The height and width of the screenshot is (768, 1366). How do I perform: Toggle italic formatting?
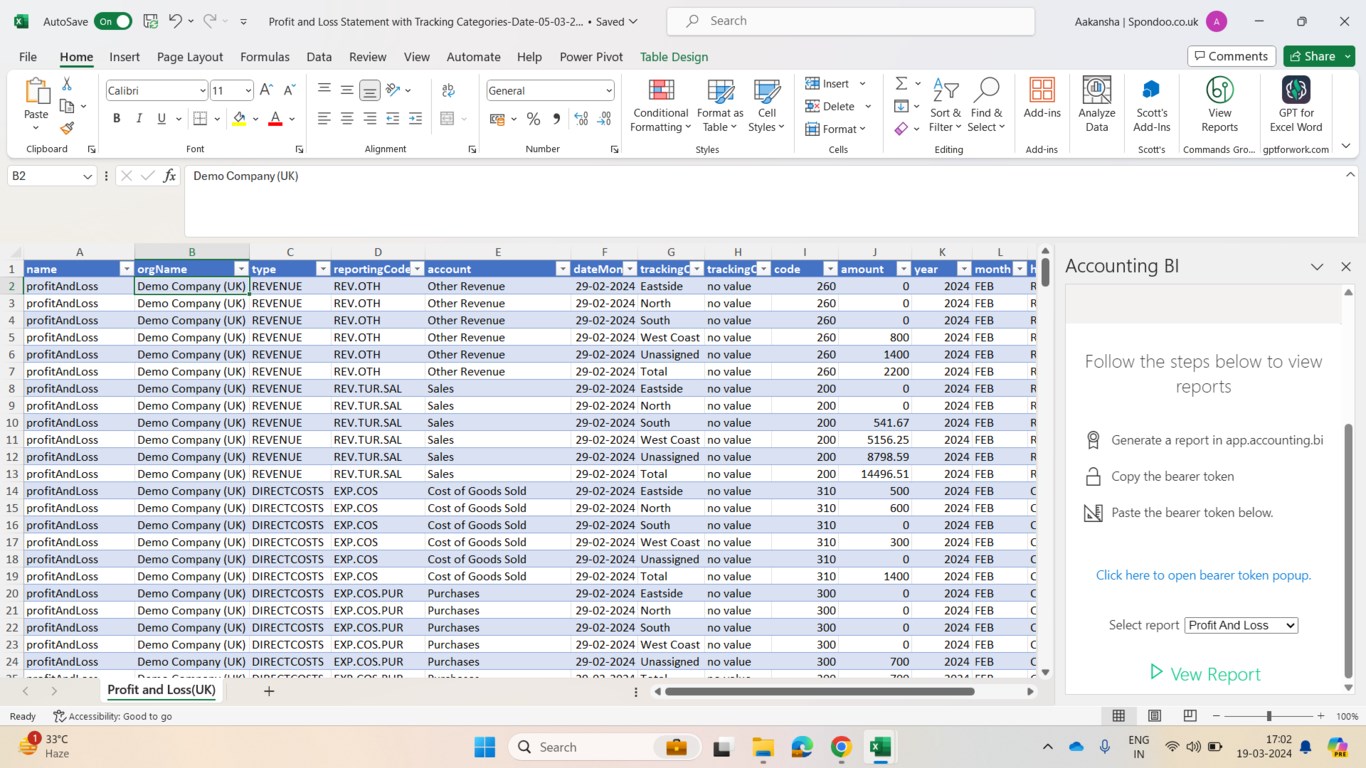139,119
